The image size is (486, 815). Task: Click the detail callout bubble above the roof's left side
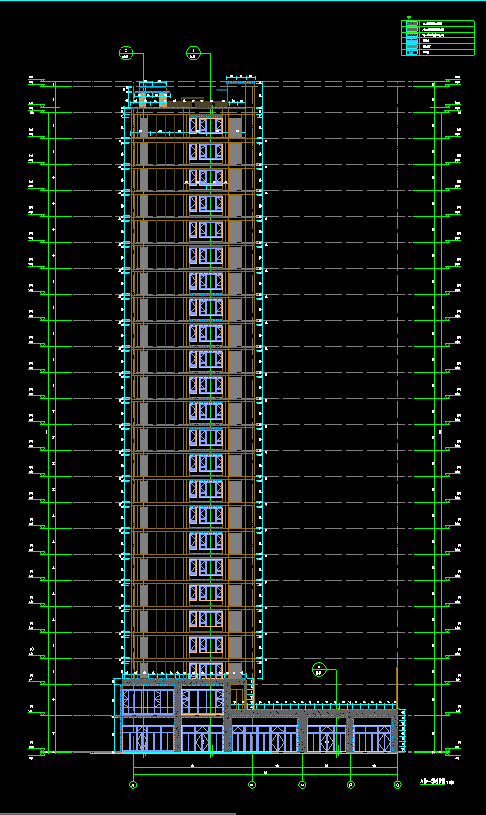coord(126,53)
